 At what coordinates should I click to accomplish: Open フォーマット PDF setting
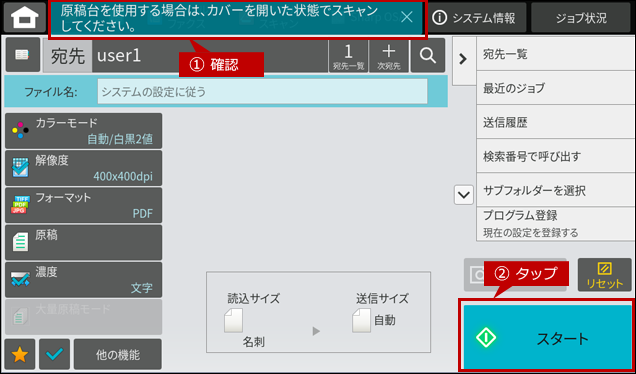tap(83, 205)
